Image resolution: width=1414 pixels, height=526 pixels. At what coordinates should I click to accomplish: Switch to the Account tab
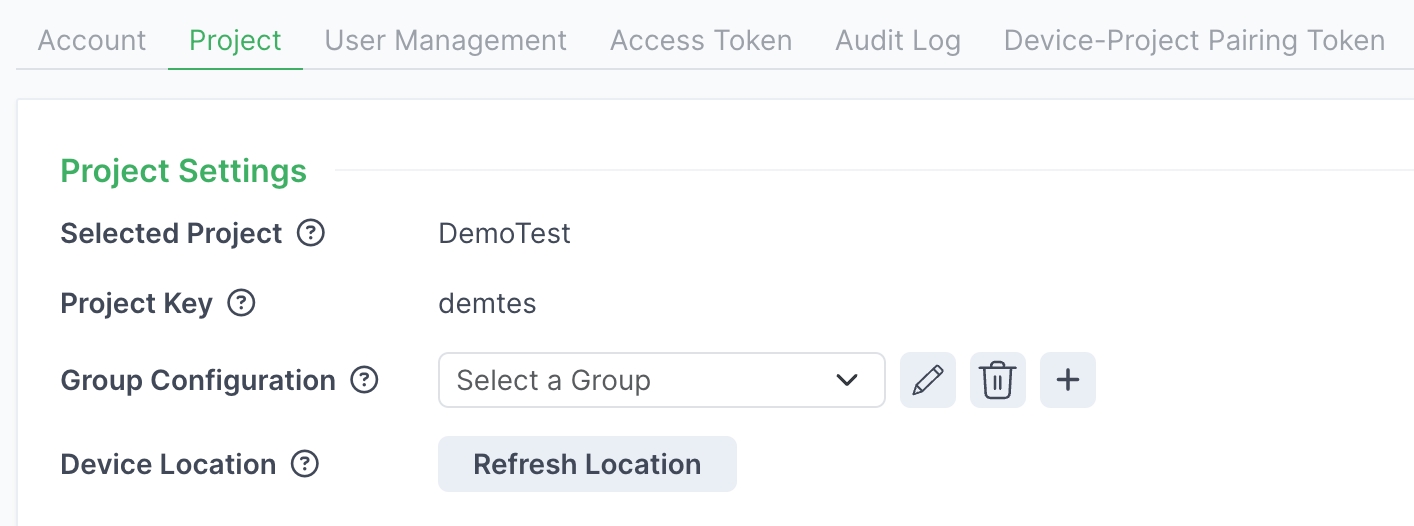[92, 41]
